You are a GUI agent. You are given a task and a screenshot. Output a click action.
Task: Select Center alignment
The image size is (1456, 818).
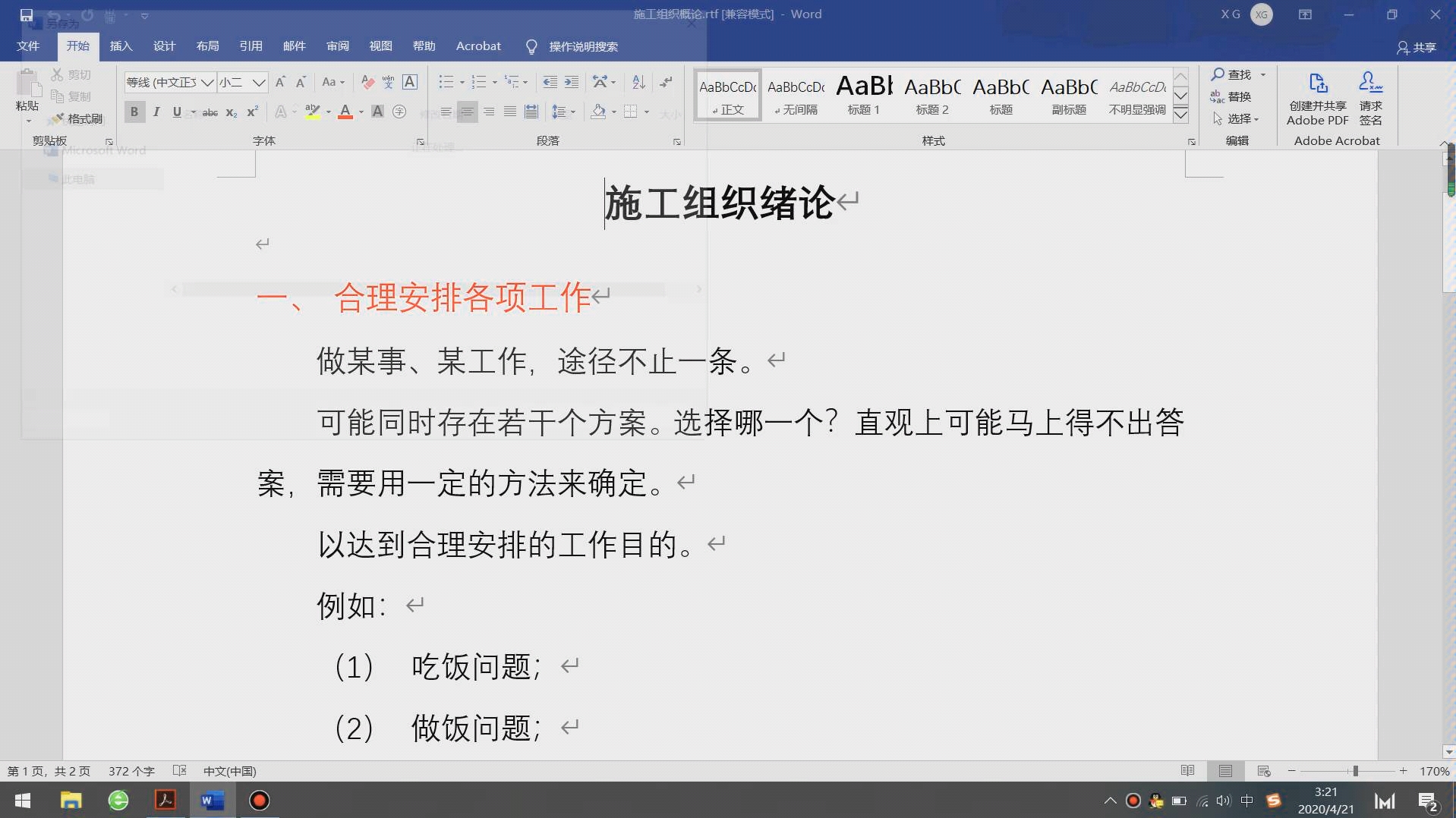click(x=468, y=112)
